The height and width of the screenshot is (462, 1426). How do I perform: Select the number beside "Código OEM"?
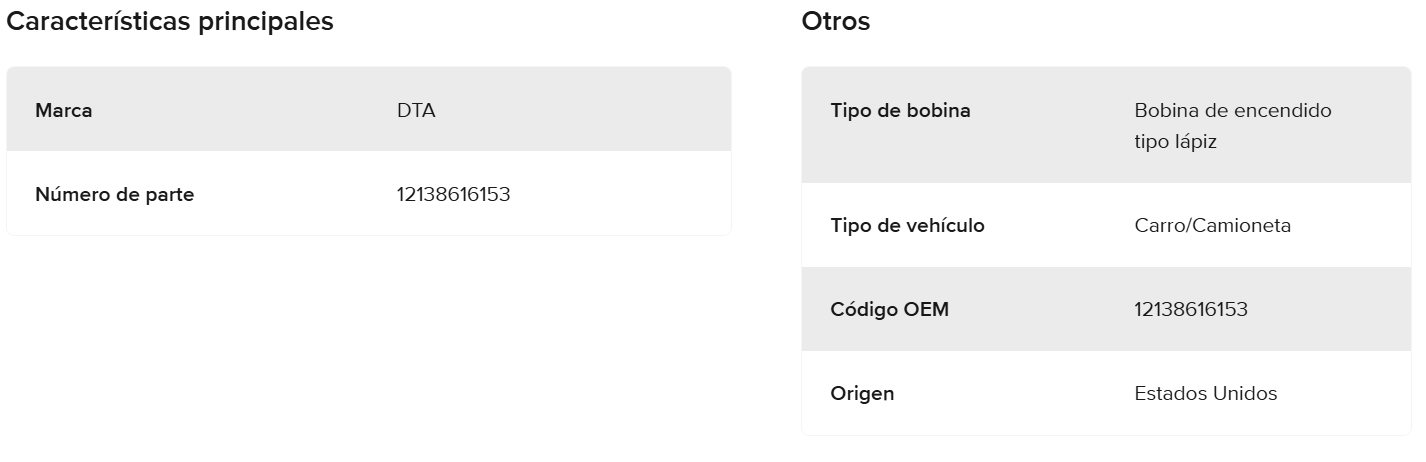pyautogui.click(x=1191, y=310)
